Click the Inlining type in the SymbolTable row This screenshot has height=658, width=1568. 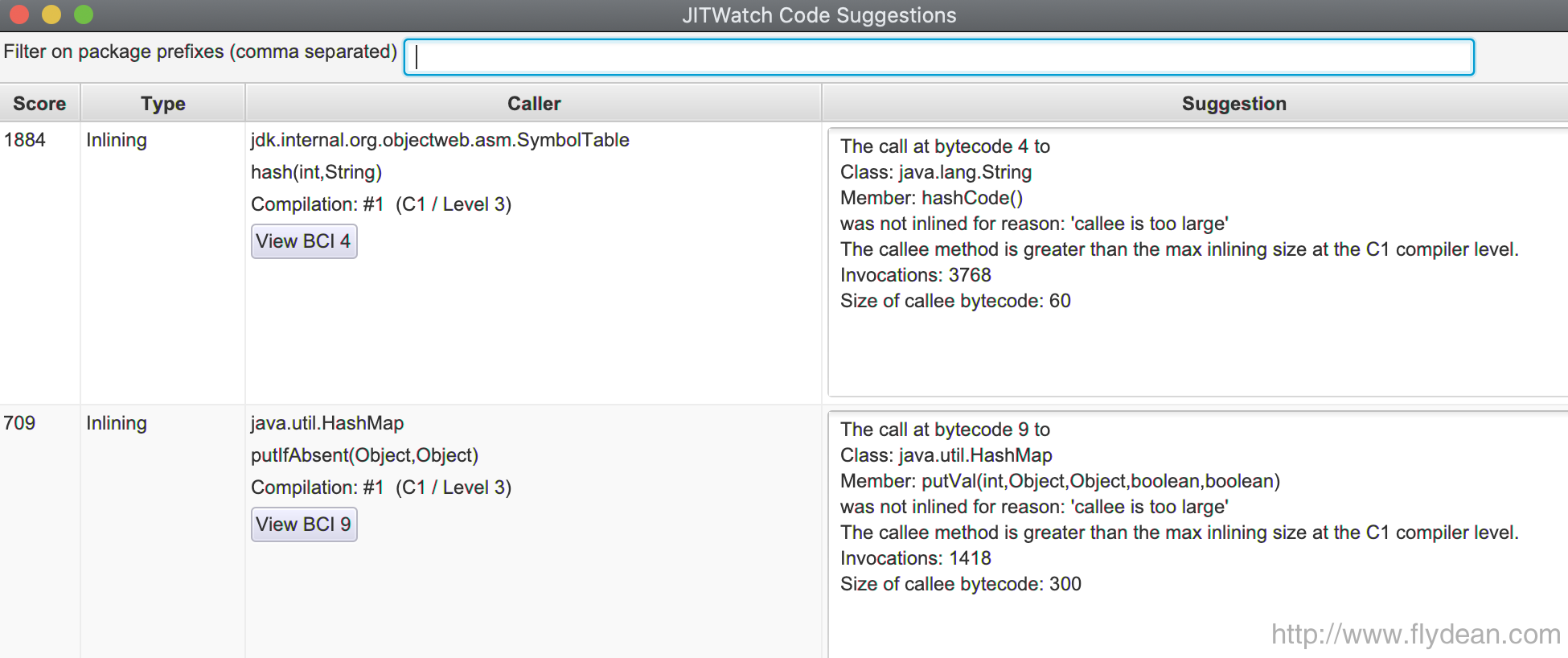117,140
